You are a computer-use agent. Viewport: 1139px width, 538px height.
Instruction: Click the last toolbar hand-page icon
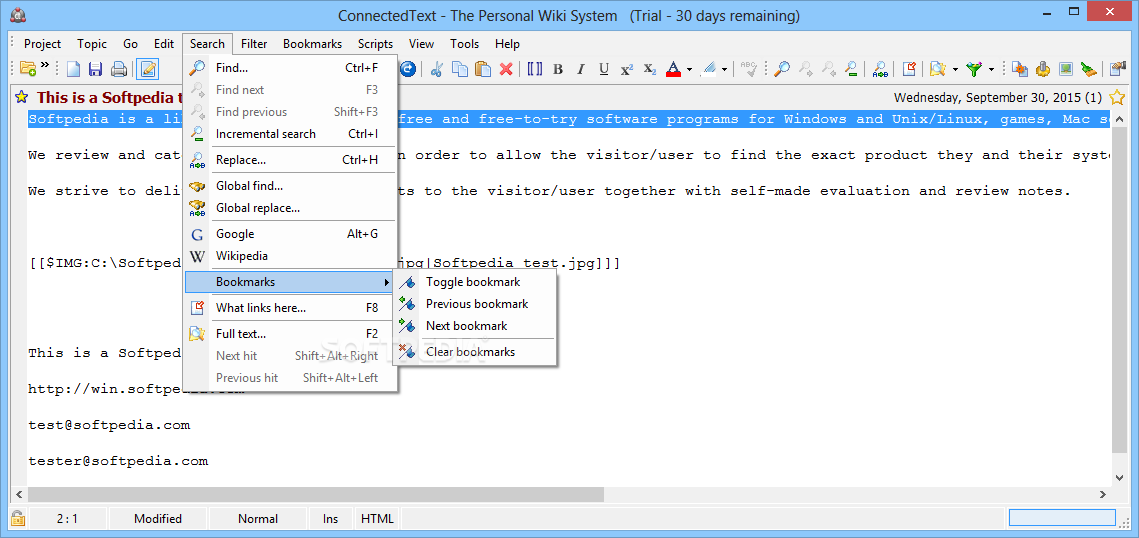(x=1117, y=70)
